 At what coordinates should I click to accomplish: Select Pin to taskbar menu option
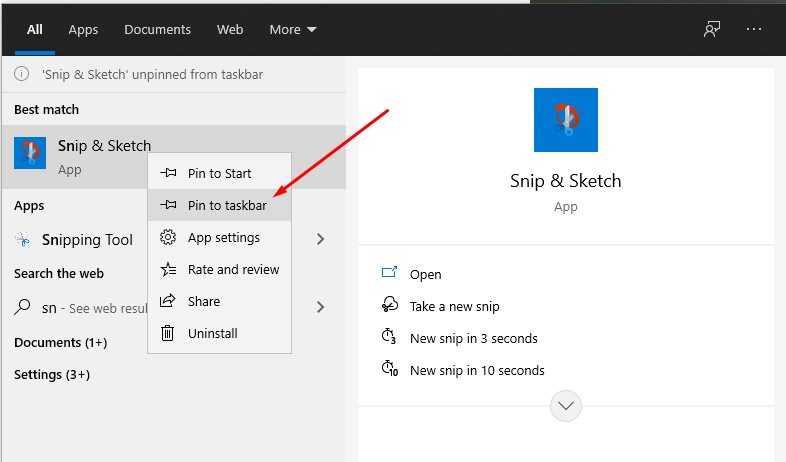point(226,205)
